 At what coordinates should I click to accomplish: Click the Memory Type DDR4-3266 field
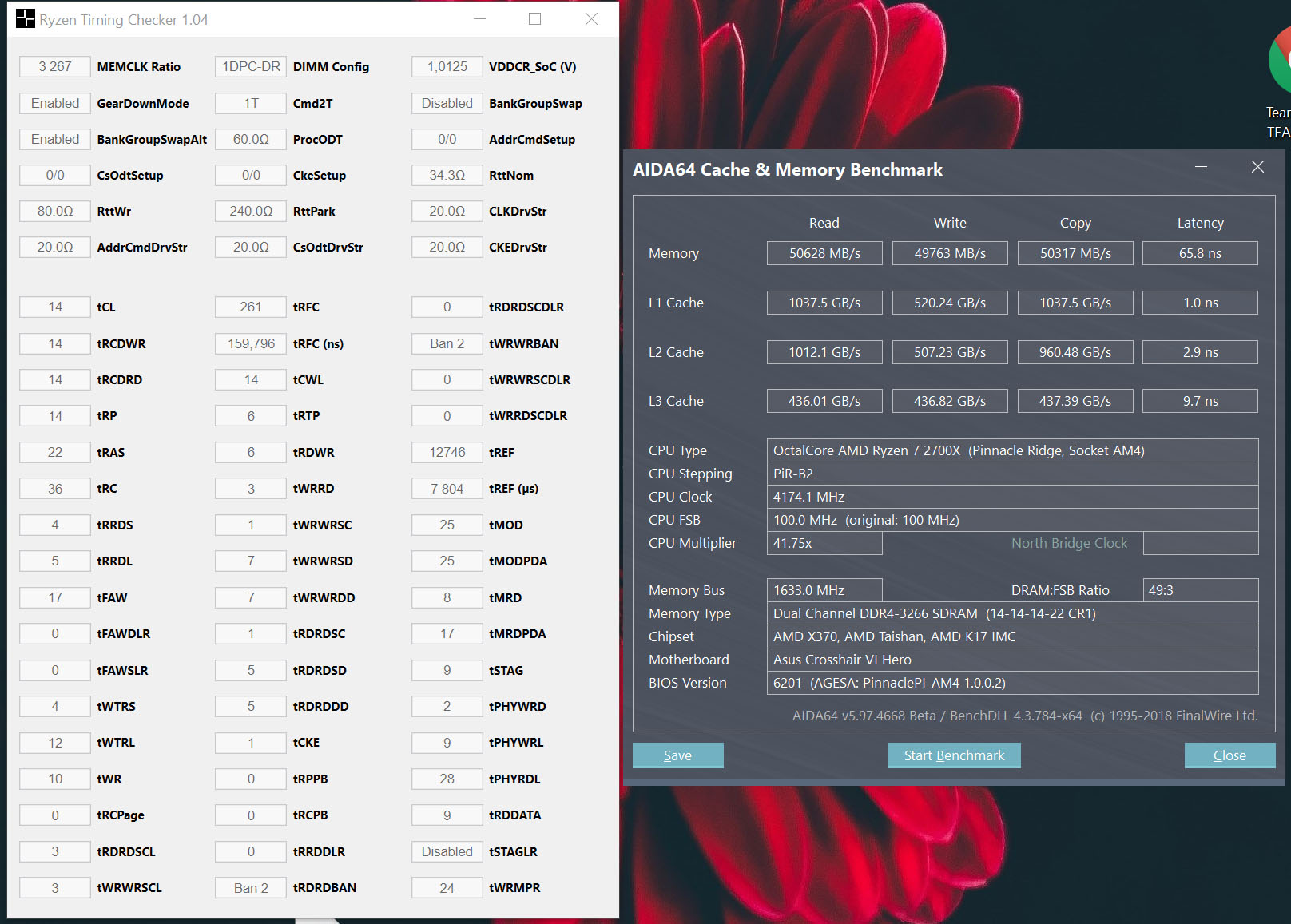[x=1013, y=613]
